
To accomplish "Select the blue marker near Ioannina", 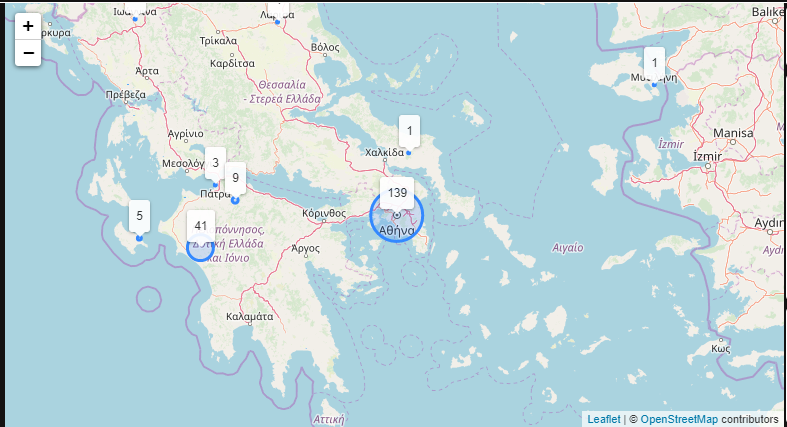I will pyautogui.click(x=135, y=19).
